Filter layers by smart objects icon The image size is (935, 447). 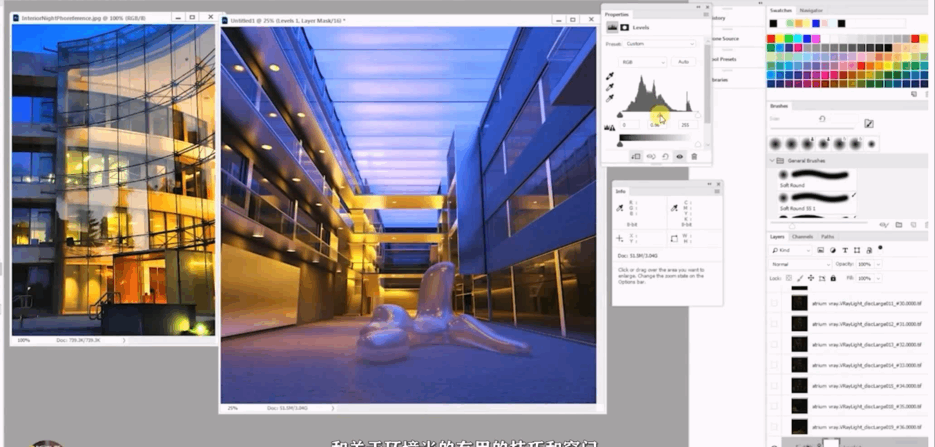[869, 250]
